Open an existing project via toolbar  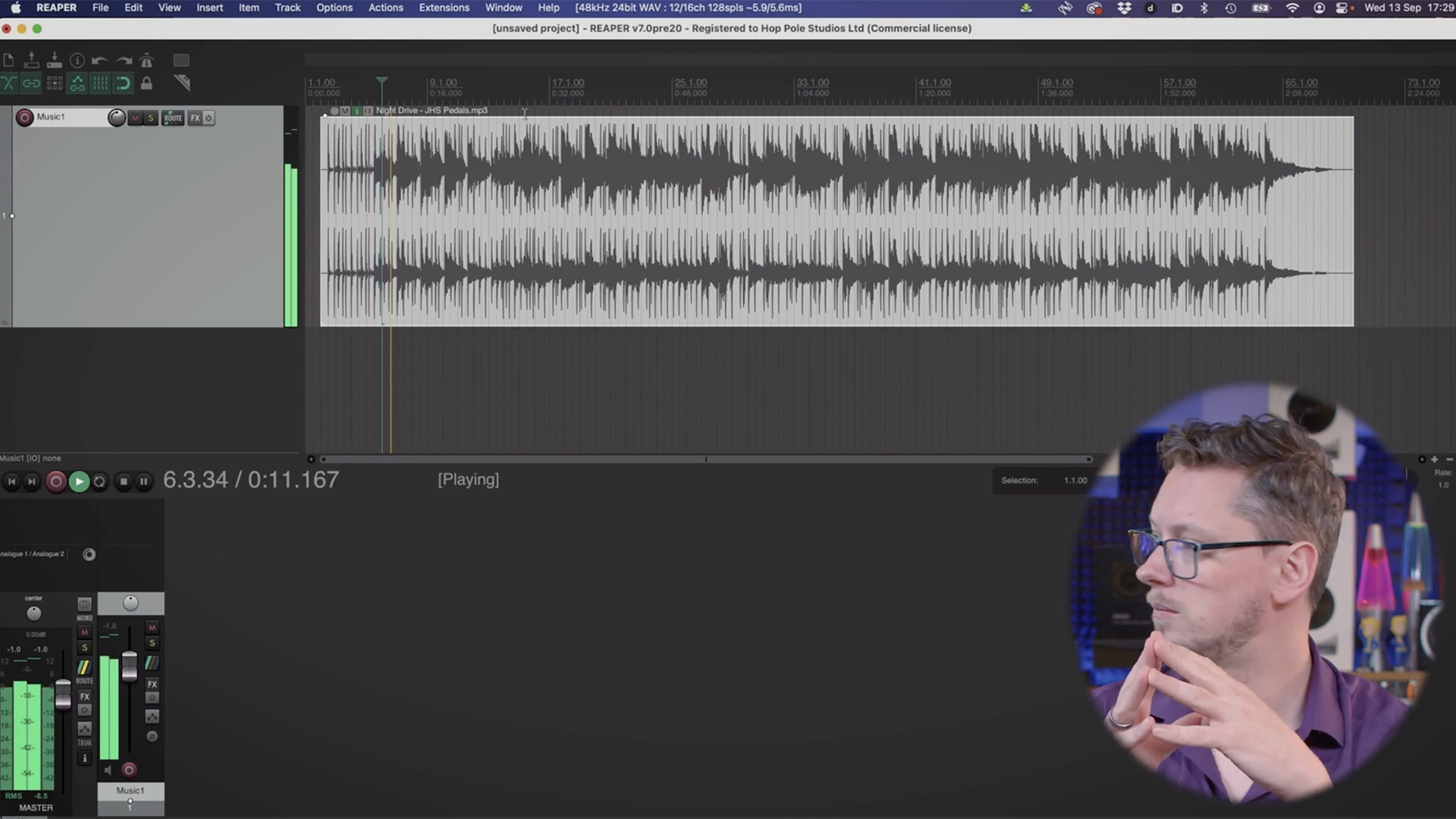[31, 60]
